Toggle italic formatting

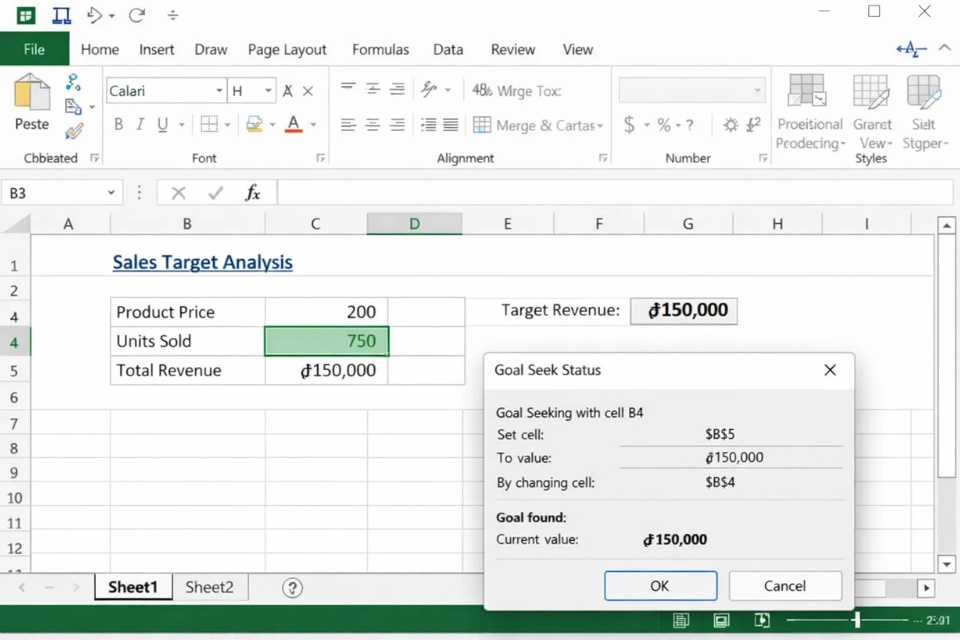(141, 124)
